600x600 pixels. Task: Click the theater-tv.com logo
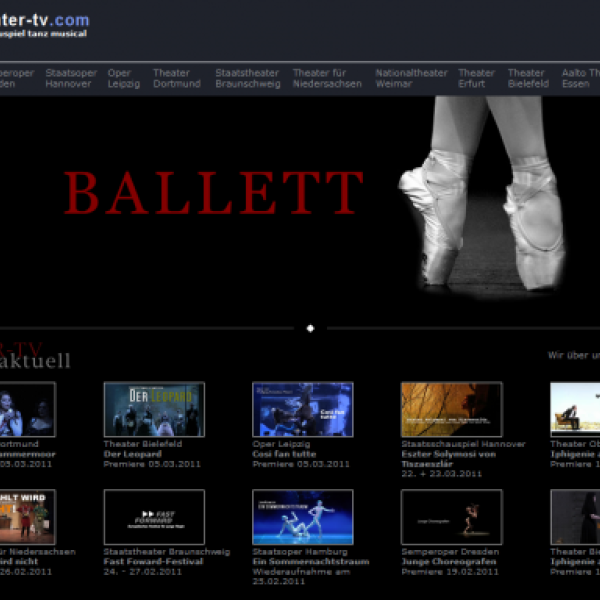click(x=44, y=25)
